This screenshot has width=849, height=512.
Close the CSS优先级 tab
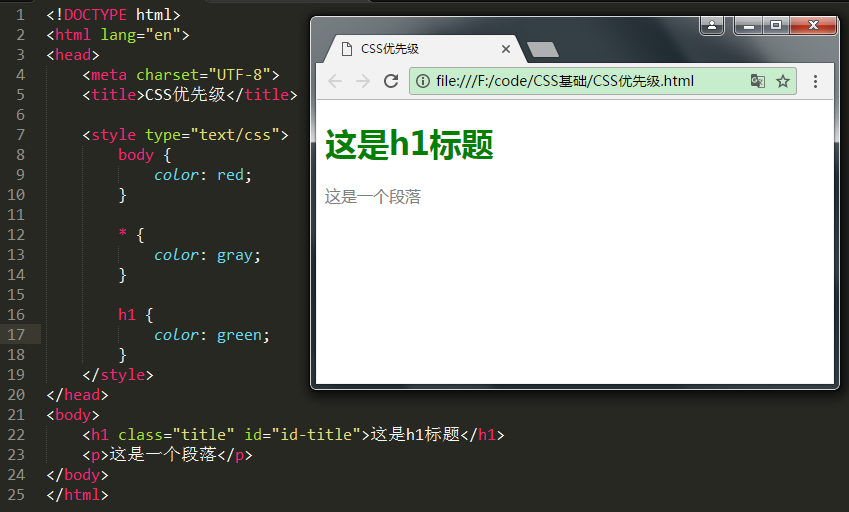[506, 49]
